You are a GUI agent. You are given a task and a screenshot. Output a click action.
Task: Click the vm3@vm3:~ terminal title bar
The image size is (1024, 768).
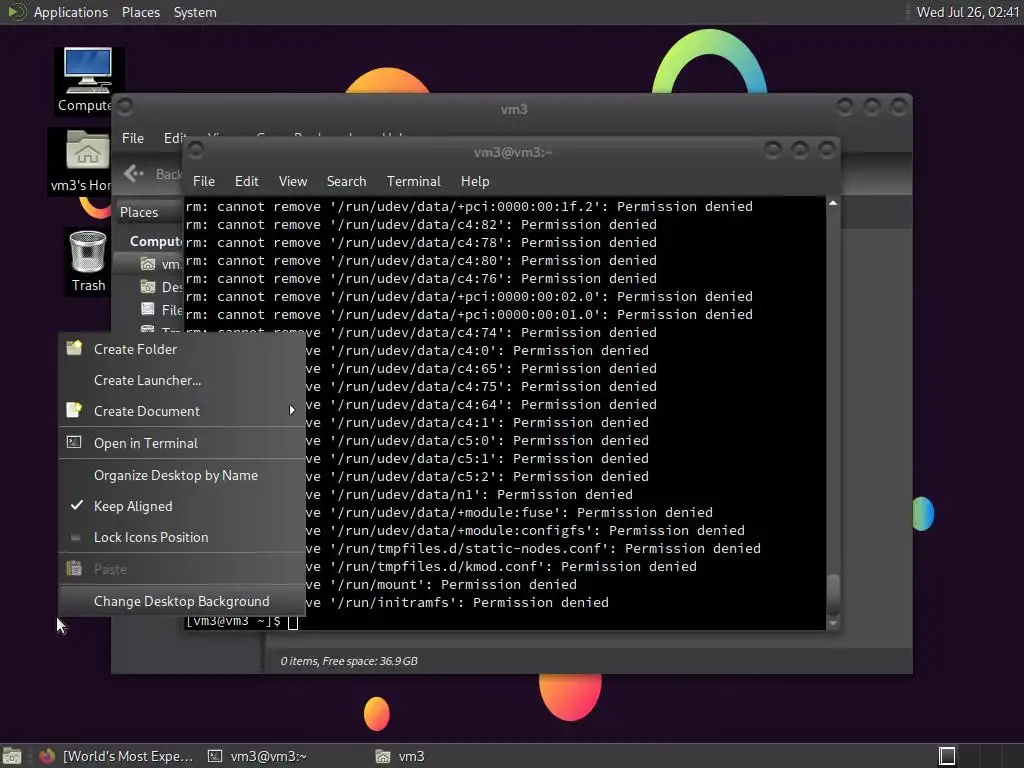[x=512, y=152]
